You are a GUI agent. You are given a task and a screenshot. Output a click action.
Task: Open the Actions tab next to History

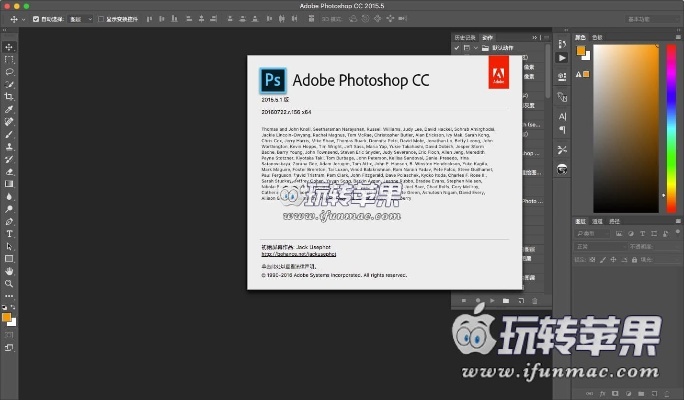[x=487, y=37]
